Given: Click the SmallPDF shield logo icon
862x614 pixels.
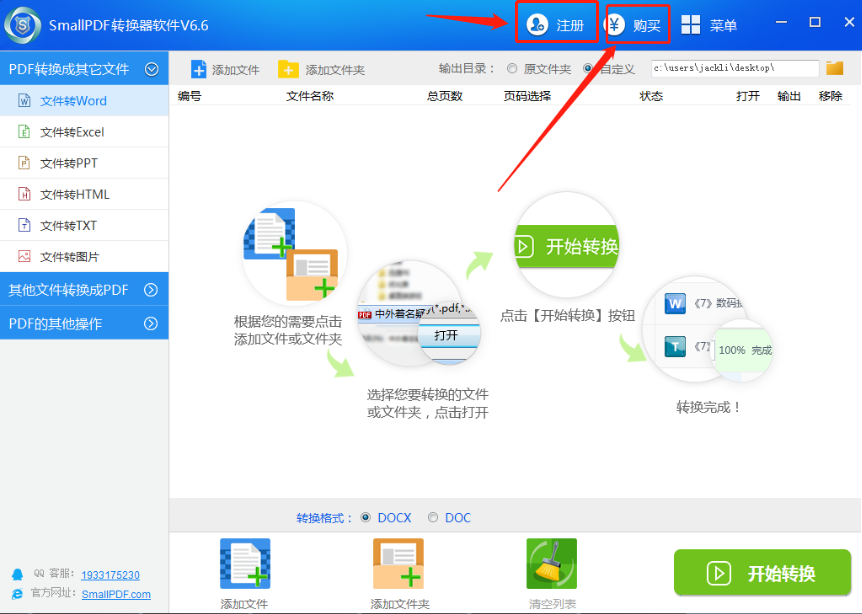Looking at the screenshot, I should coord(23,25).
